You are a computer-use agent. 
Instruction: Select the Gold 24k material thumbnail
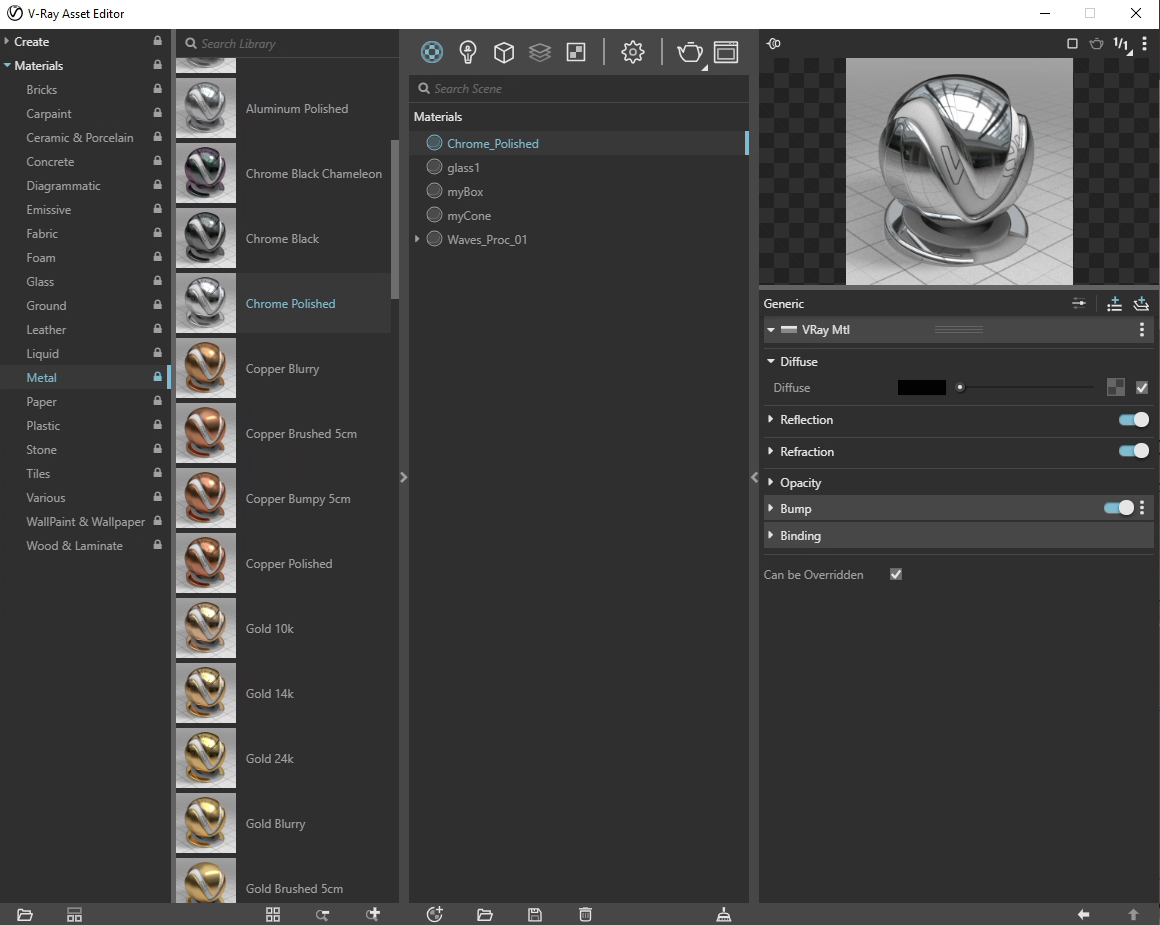pos(206,758)
